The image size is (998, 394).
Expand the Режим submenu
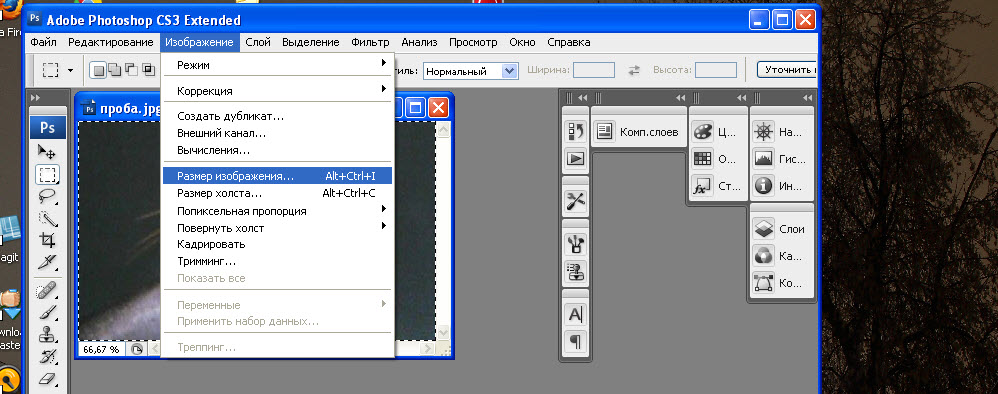(x=278, y=65)
